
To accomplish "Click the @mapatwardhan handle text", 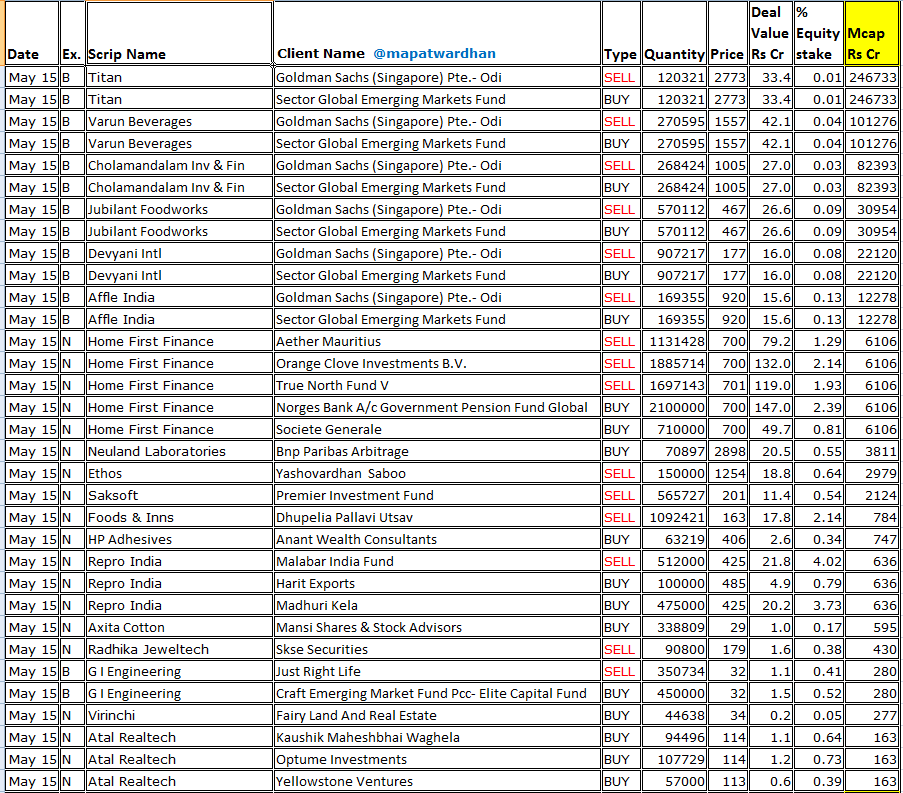I will [434, 54].
